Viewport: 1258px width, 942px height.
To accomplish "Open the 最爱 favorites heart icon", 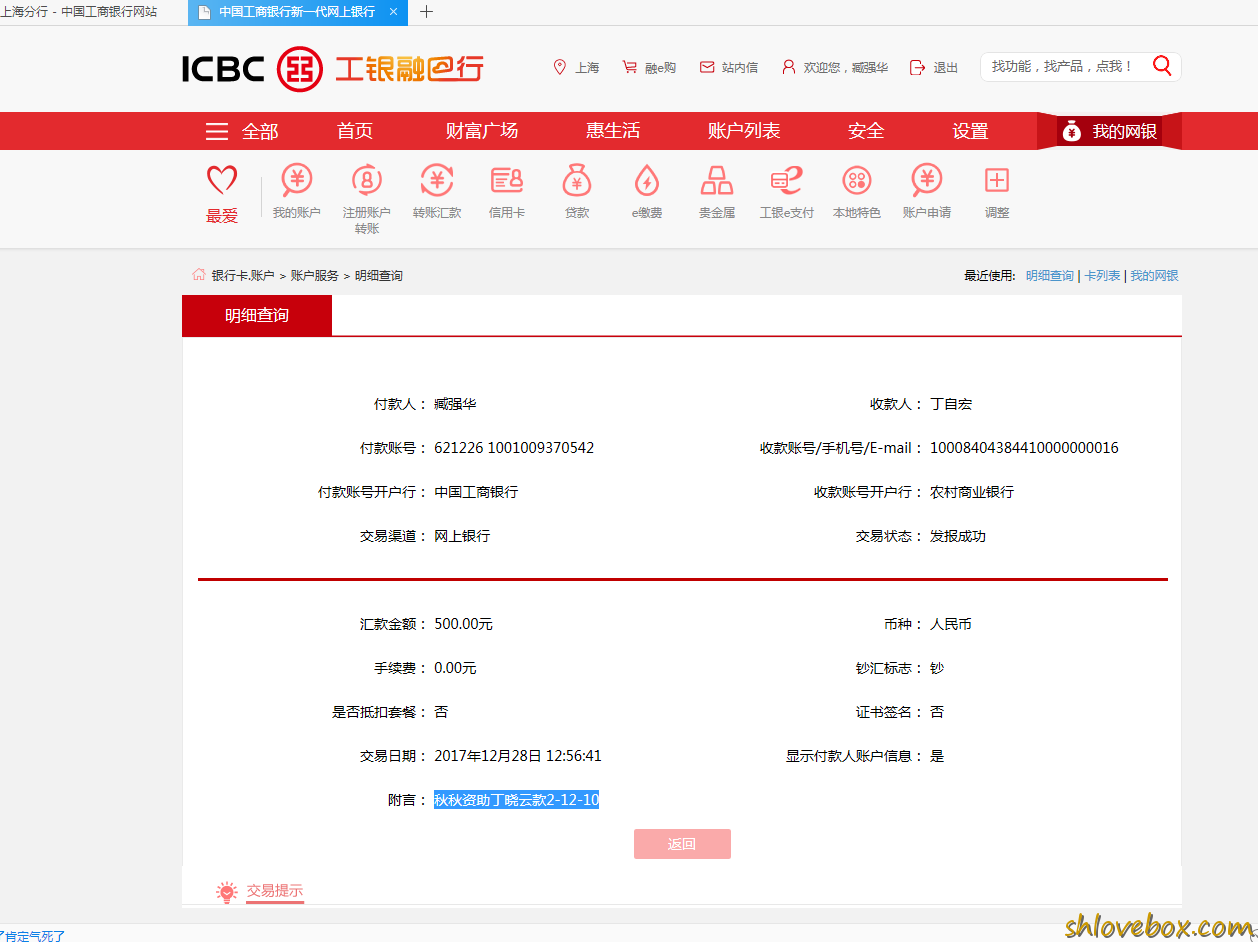I will click(x=222, y=181).
